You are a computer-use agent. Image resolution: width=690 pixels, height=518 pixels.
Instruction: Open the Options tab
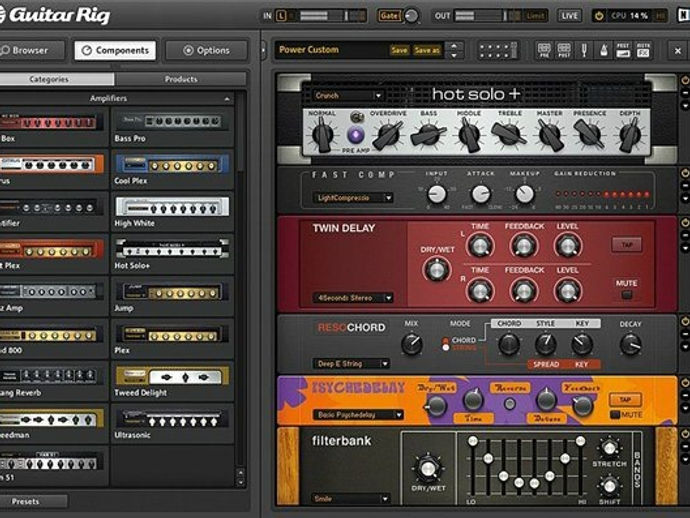tap(206, 51)
